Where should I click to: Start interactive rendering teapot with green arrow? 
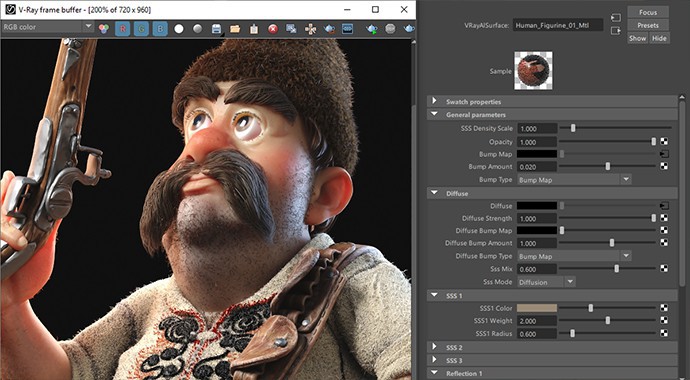[372, 29]
